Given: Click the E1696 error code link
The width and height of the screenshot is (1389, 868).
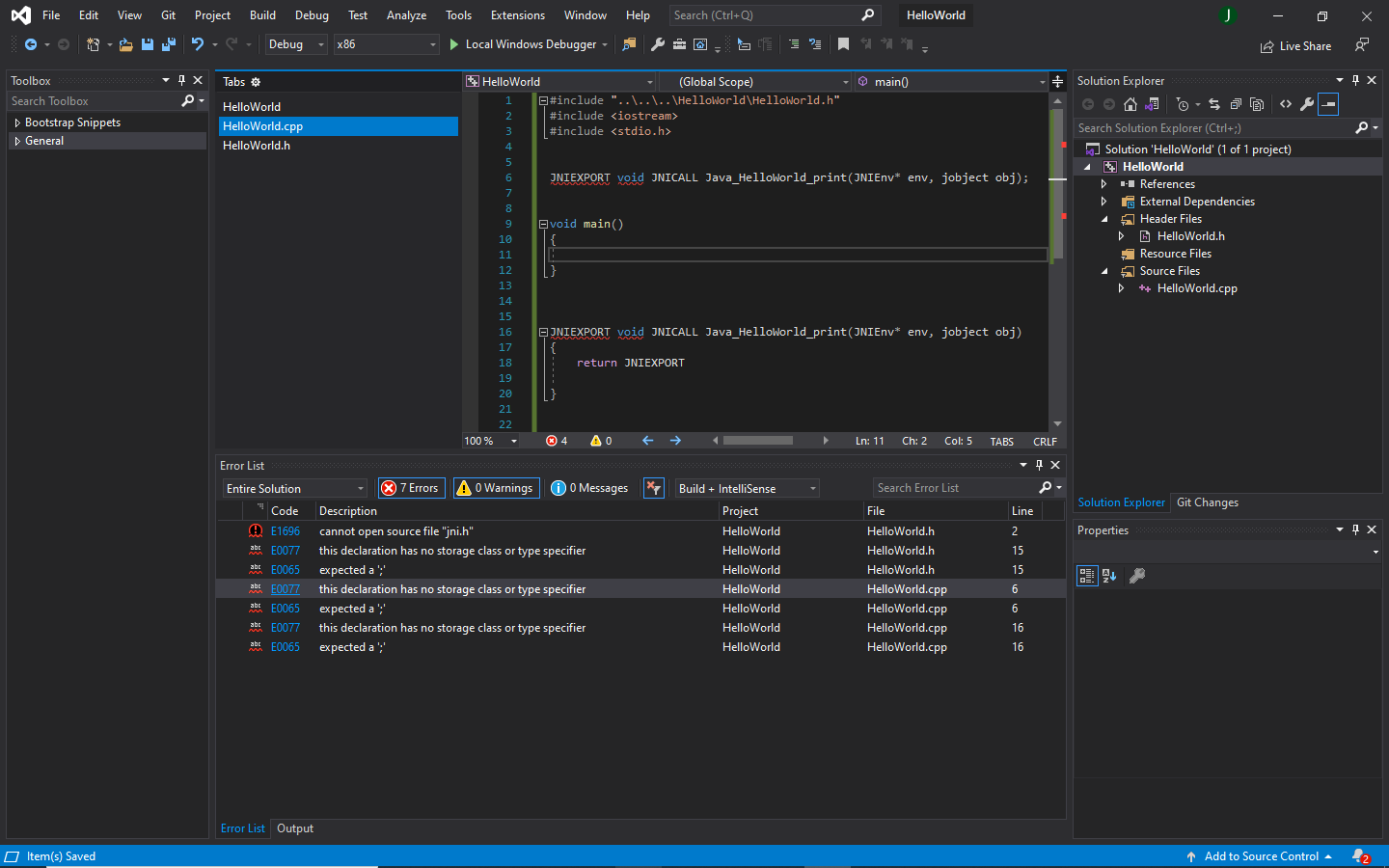Looking at the screenshot, I should click(x=286, y=530).
